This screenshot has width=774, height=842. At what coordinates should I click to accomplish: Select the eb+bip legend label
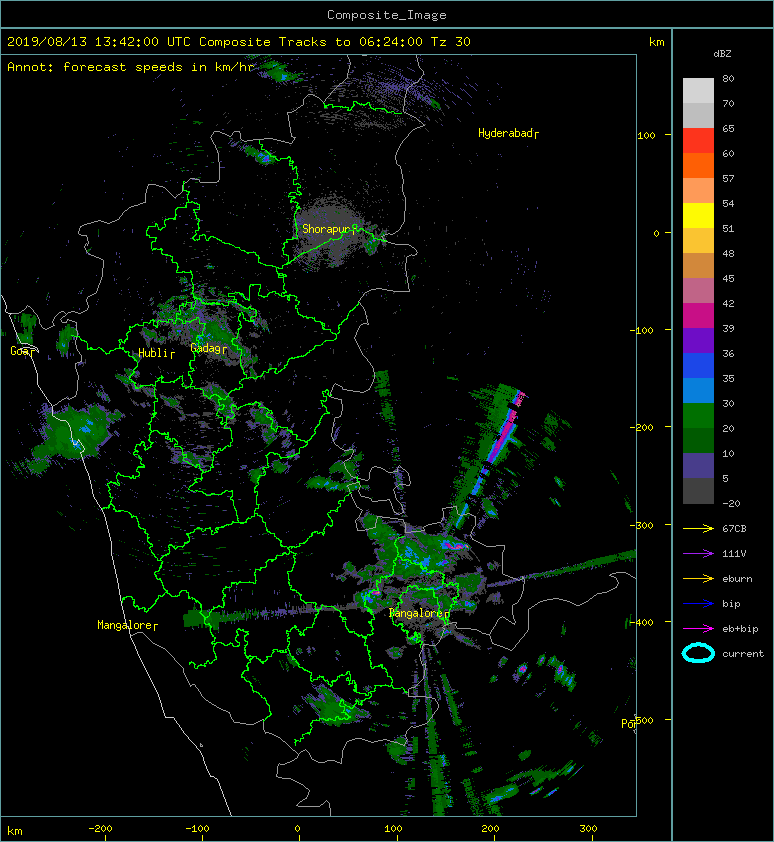pos(740,629)
